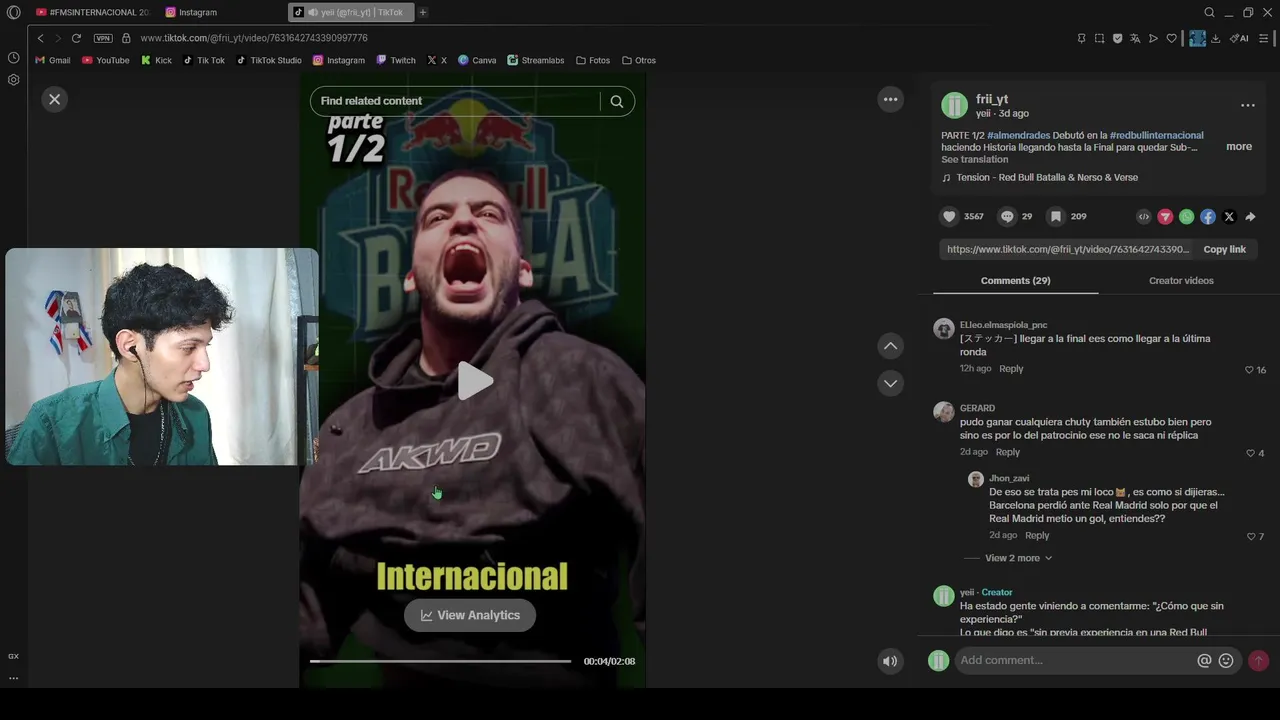Image resolution: width=1280 pixels, height=720 pixels.
Task: Open more share options arrow
Action: 1250,216
